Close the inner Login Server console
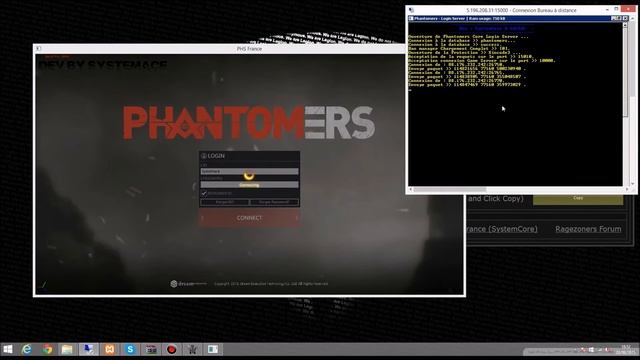The height and width of the screenshot is (360, 640). coord(625,18)
